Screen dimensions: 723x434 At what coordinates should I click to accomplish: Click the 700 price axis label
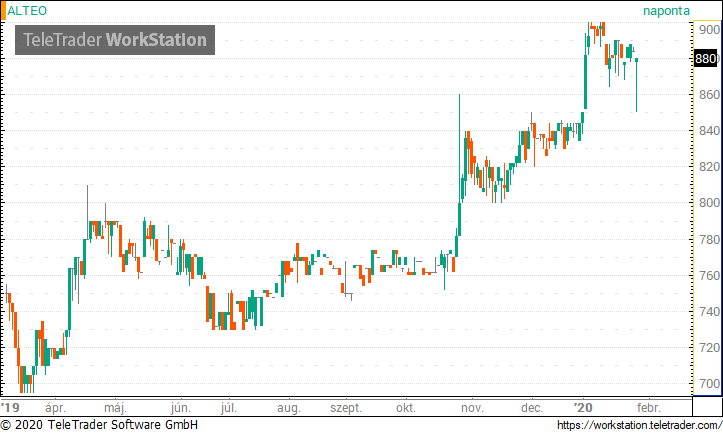click(709, 383)
